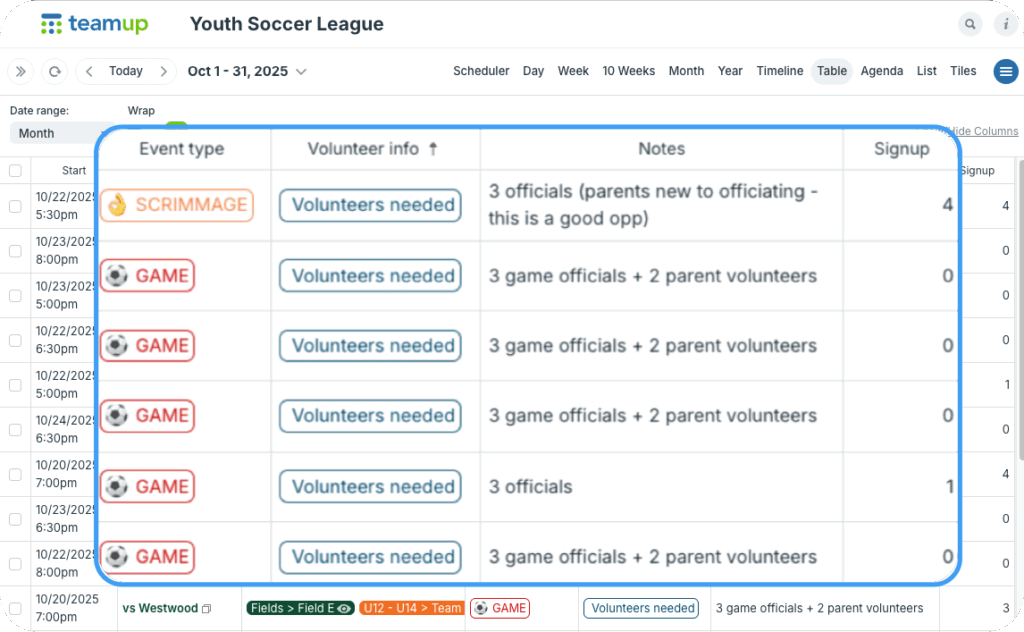
Task: Switch to the Agenda view
Action: point(882,71)
